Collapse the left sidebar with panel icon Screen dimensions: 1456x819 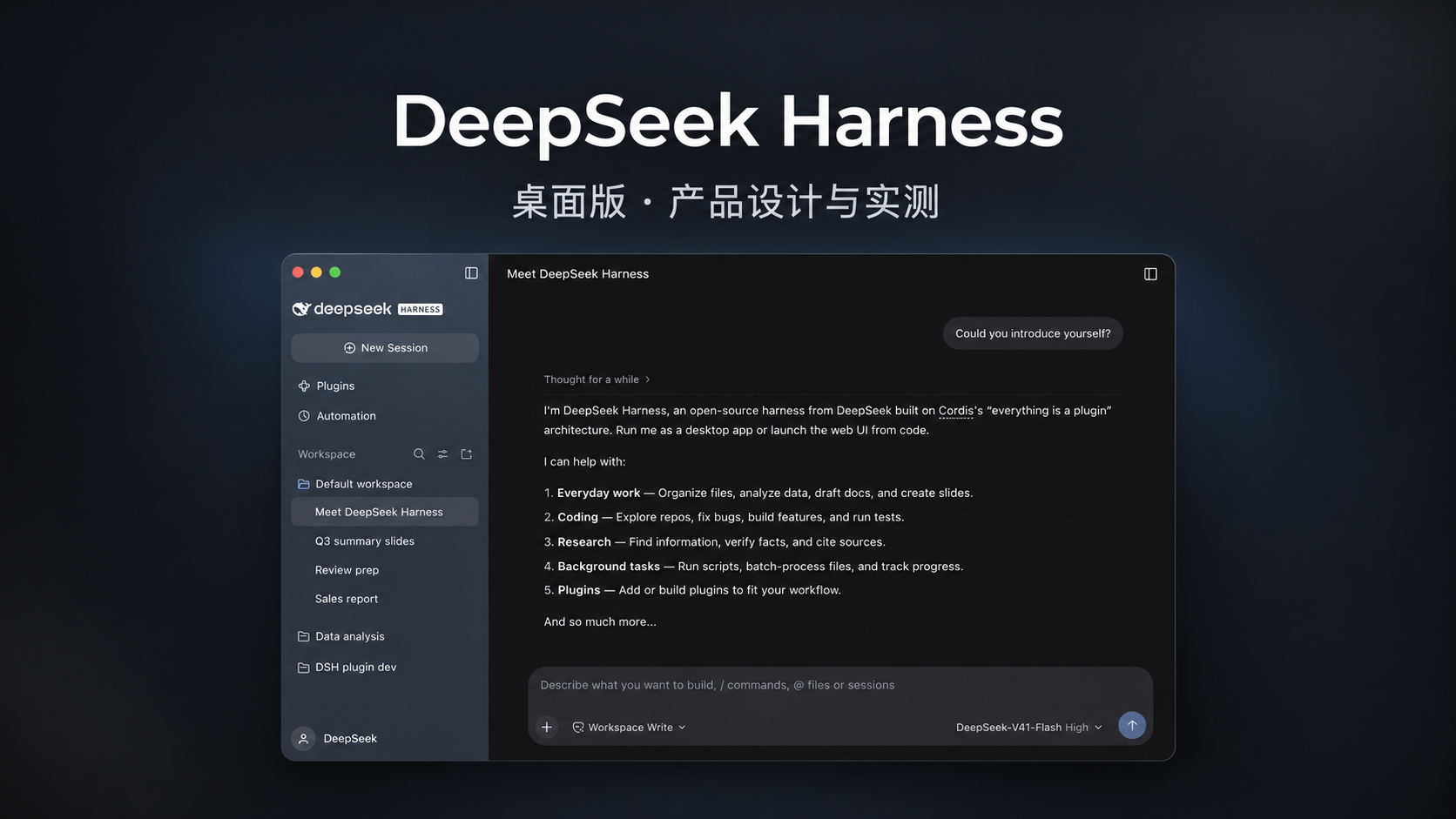(x=471, y=272)
